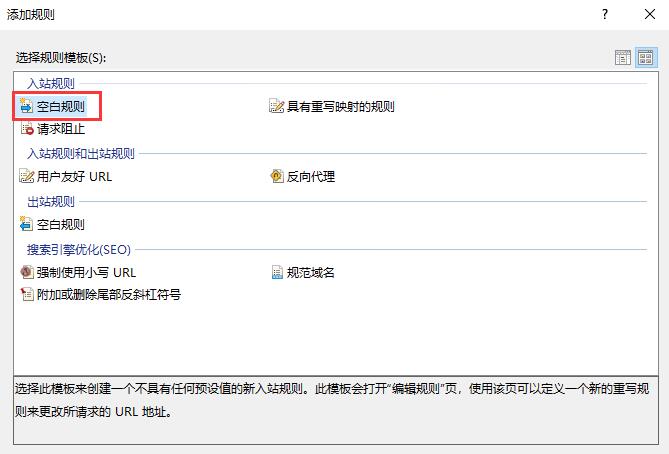Click the 具有重写映射的规则 icon

276,106
